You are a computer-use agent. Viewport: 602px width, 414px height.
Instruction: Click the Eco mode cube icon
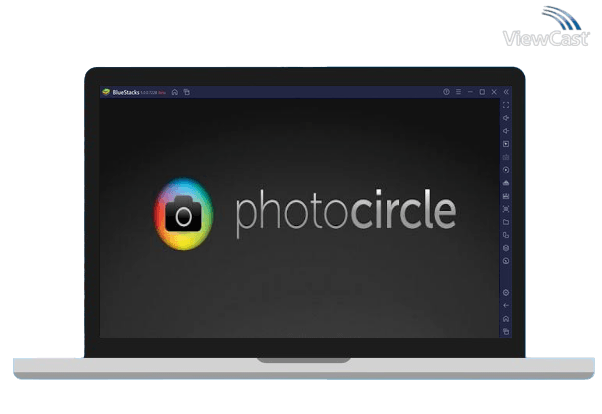tap(506, 248)
